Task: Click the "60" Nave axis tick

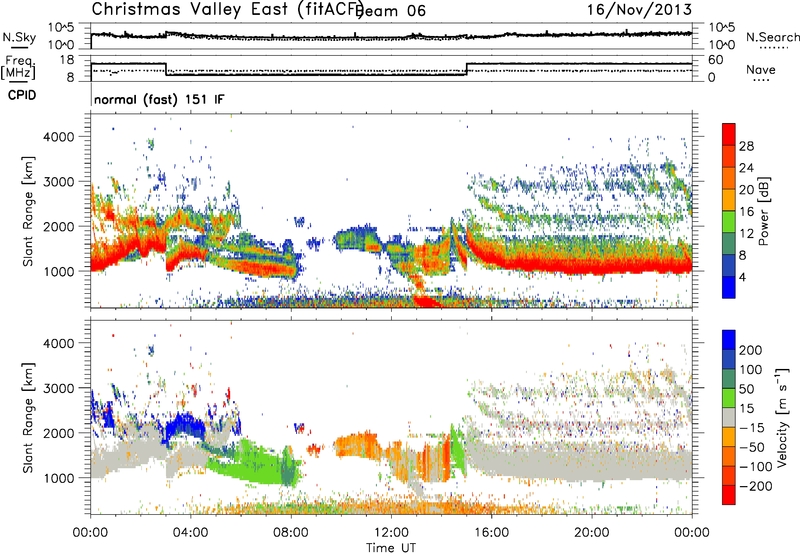Action: coord(716,60)
